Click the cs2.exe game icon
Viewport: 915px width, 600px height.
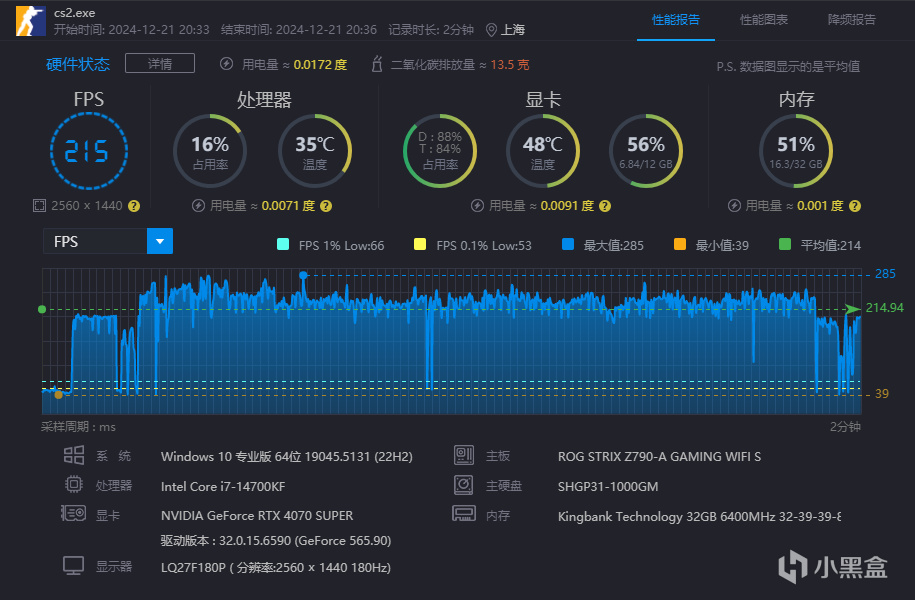pyautogui.click(x=30, y=21)
